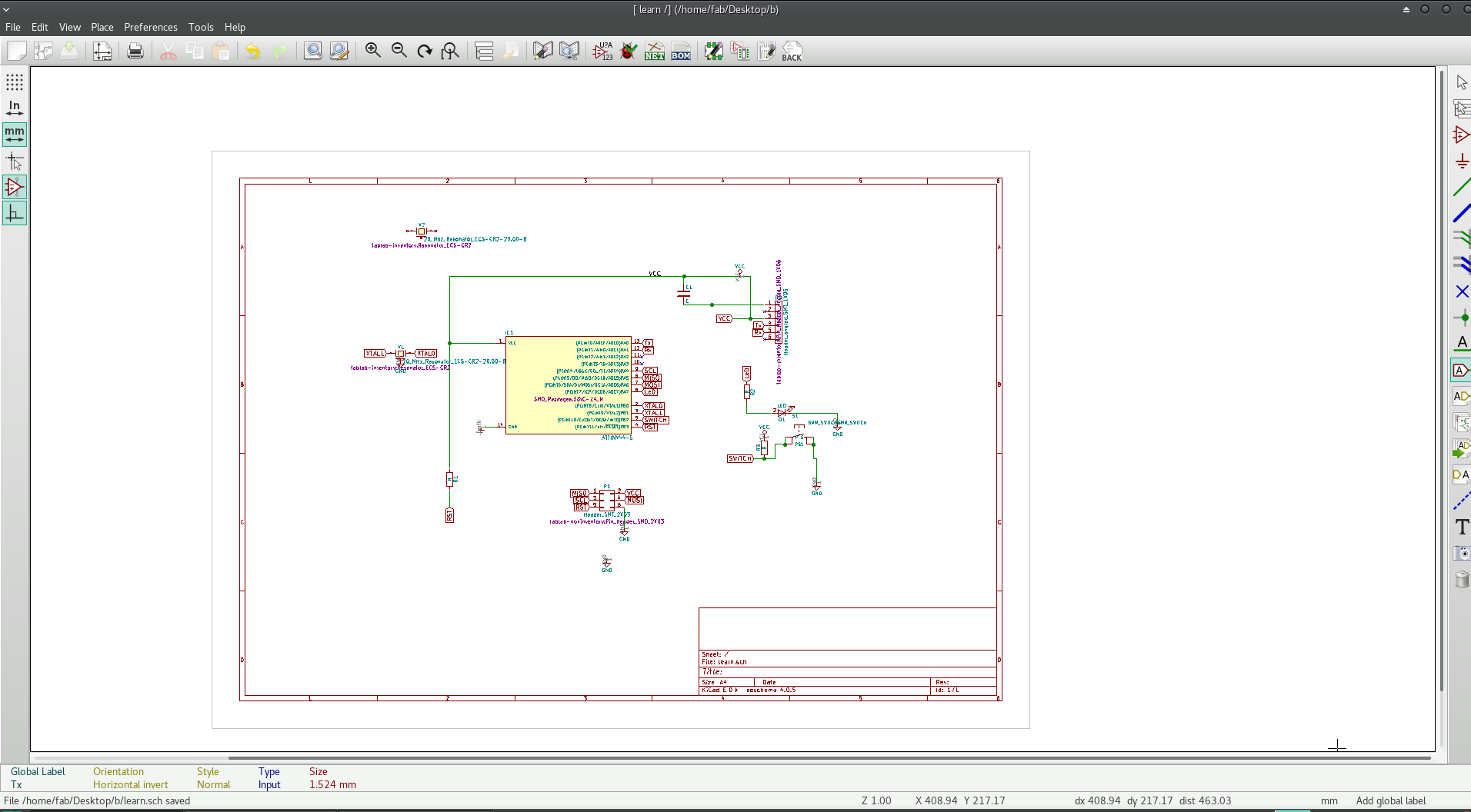This screenshot has width=1471, height=812.
Task: Toggle grid visibility on left toolbar
Action: [x=15, y=82]
